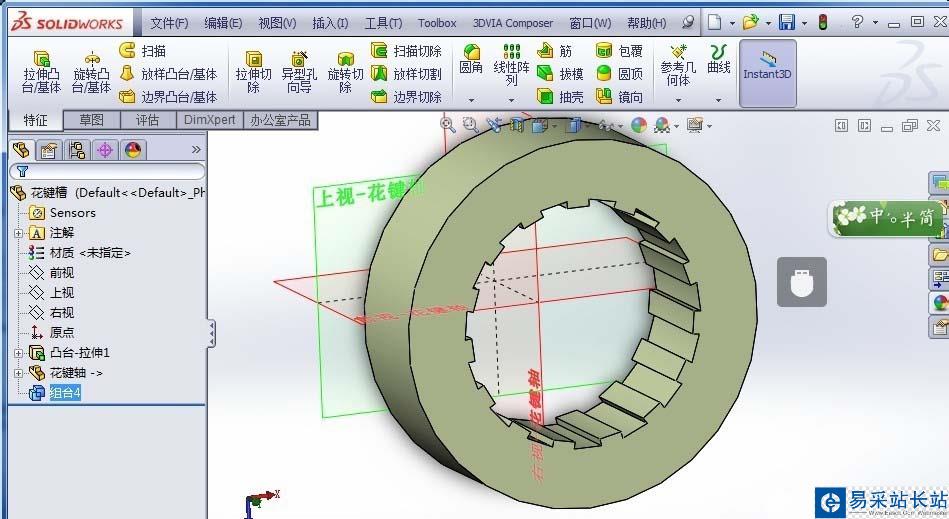Click the Dome (圆顶) tool
The width and height of the screenshot is (949, 519).
tap(619, 74)
